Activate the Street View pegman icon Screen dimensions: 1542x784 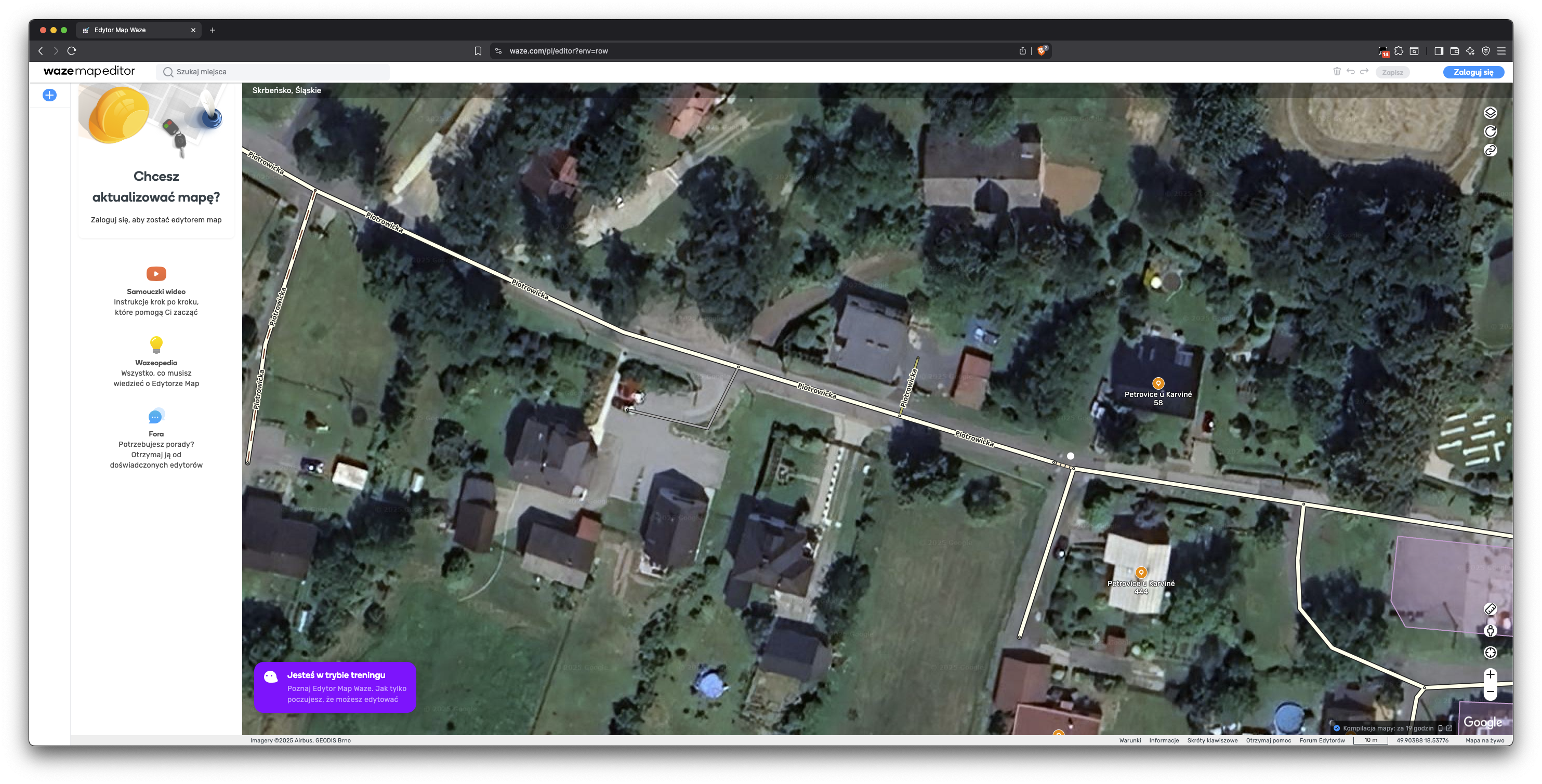coord(1490,631)
